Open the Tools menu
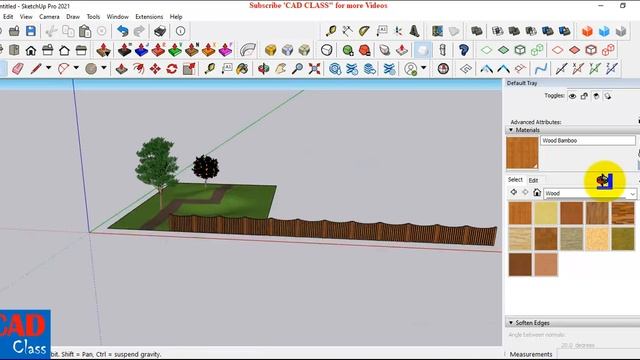Image resolution: width=640 pixels, height=360 pixels. (x=93, y=17)
